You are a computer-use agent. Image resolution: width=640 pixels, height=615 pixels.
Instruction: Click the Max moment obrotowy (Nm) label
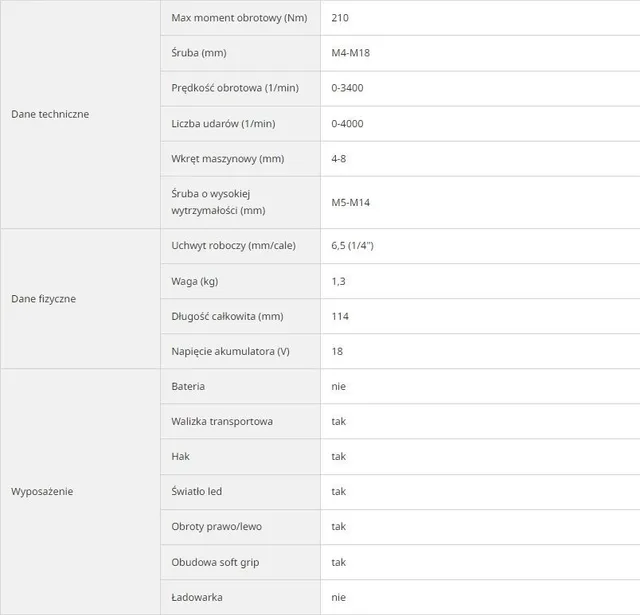point(239,18)
